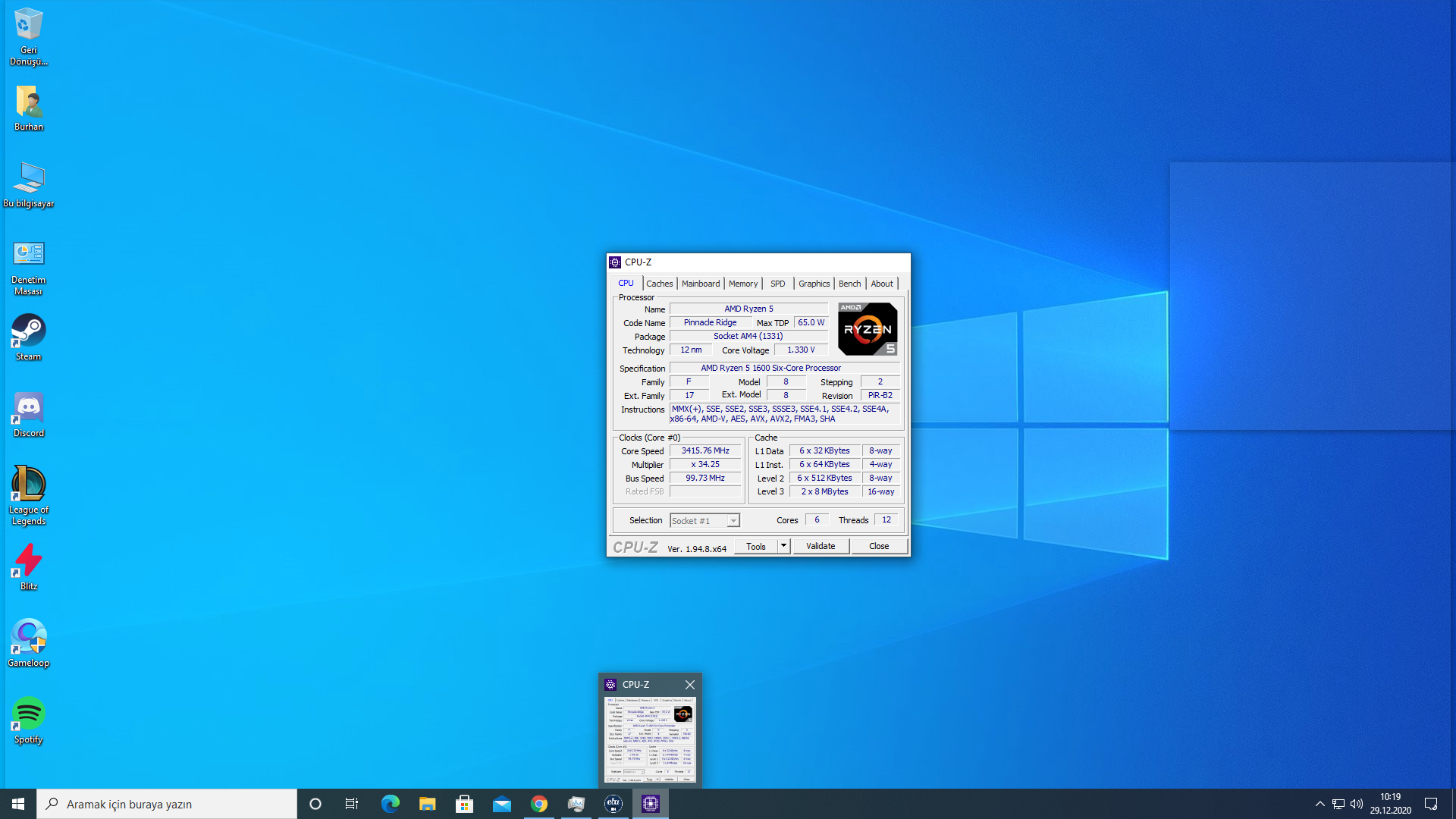Open the notification center icon
The width and height of the screenshot is (1456, 819).
1431,804
